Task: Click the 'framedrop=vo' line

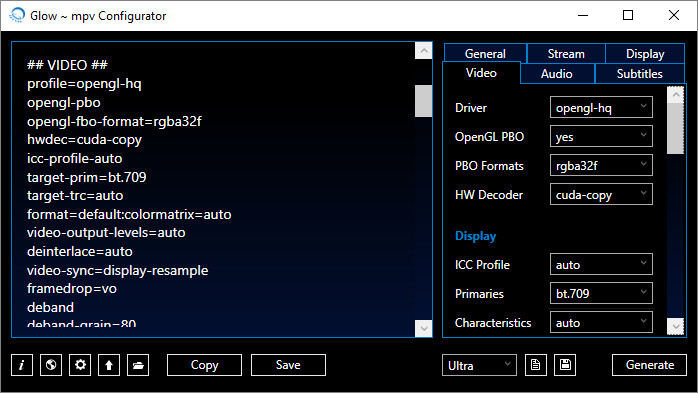Action: [x=72, y=288]
